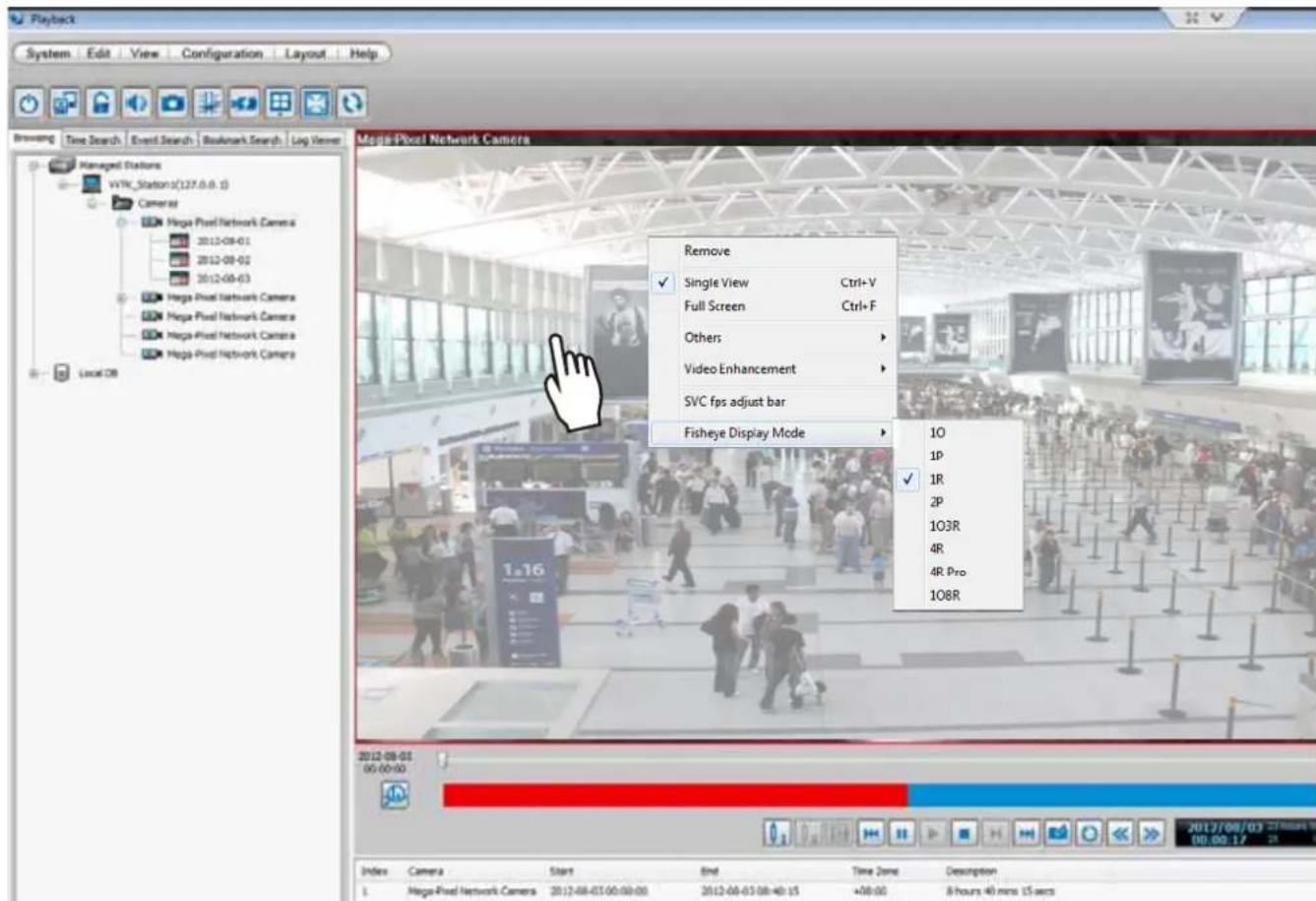Choose 4R Pro fisheye display mode
The image size is (1316, 901).
(x=958, y=572)
